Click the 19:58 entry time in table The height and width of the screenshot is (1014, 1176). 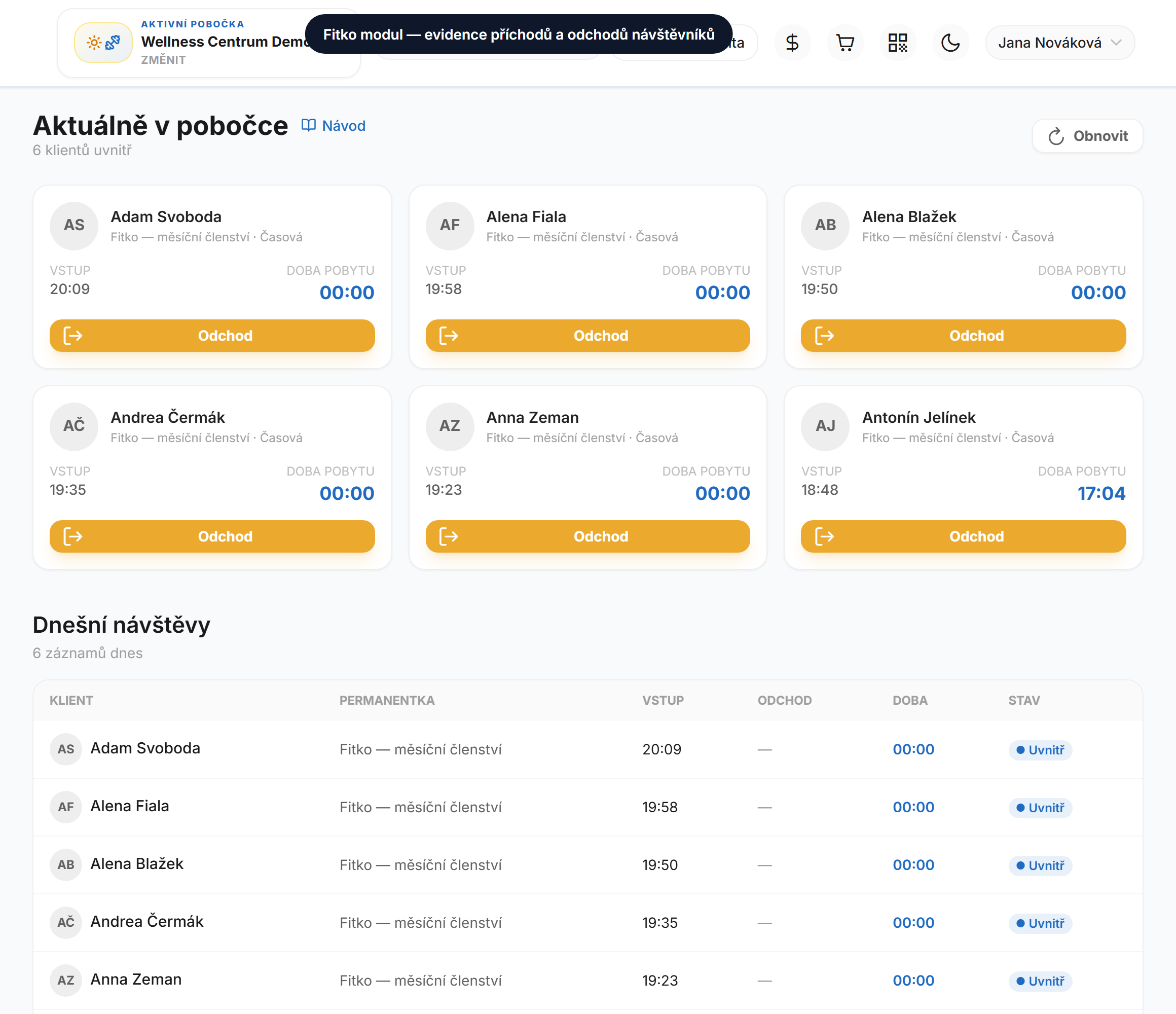tap(660, 807)
